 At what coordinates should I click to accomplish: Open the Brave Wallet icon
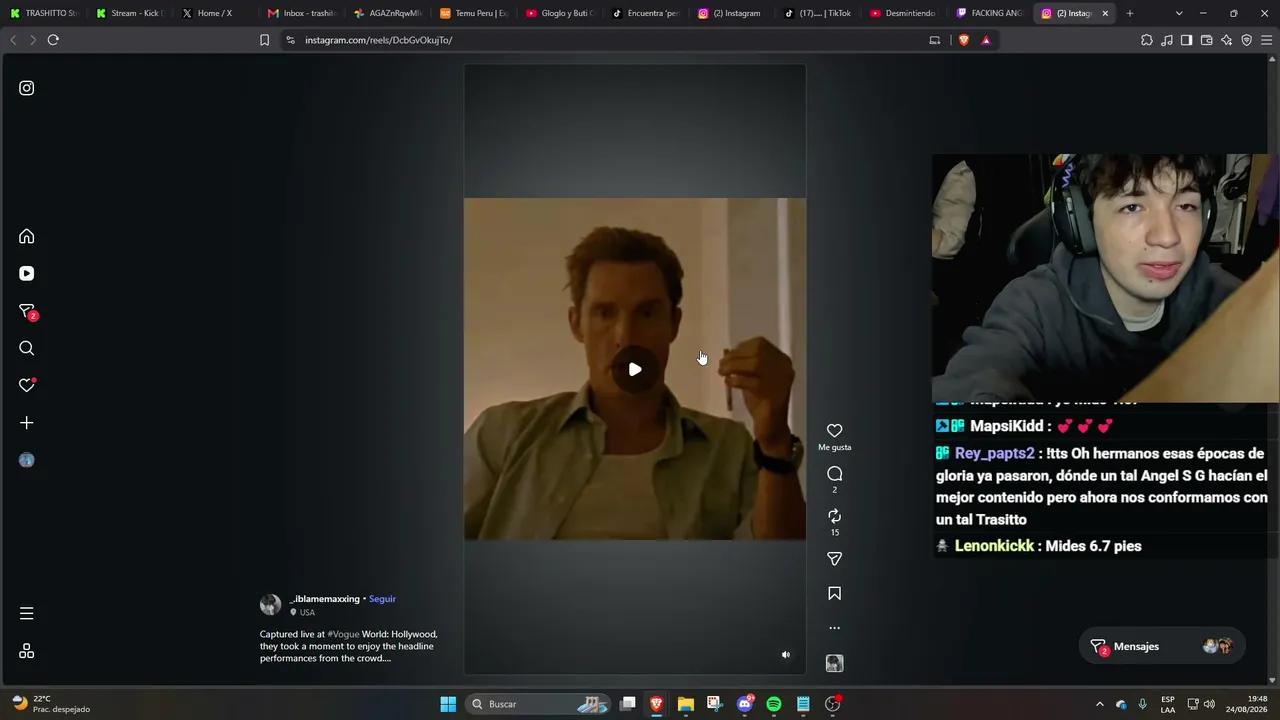point(1206,40)
